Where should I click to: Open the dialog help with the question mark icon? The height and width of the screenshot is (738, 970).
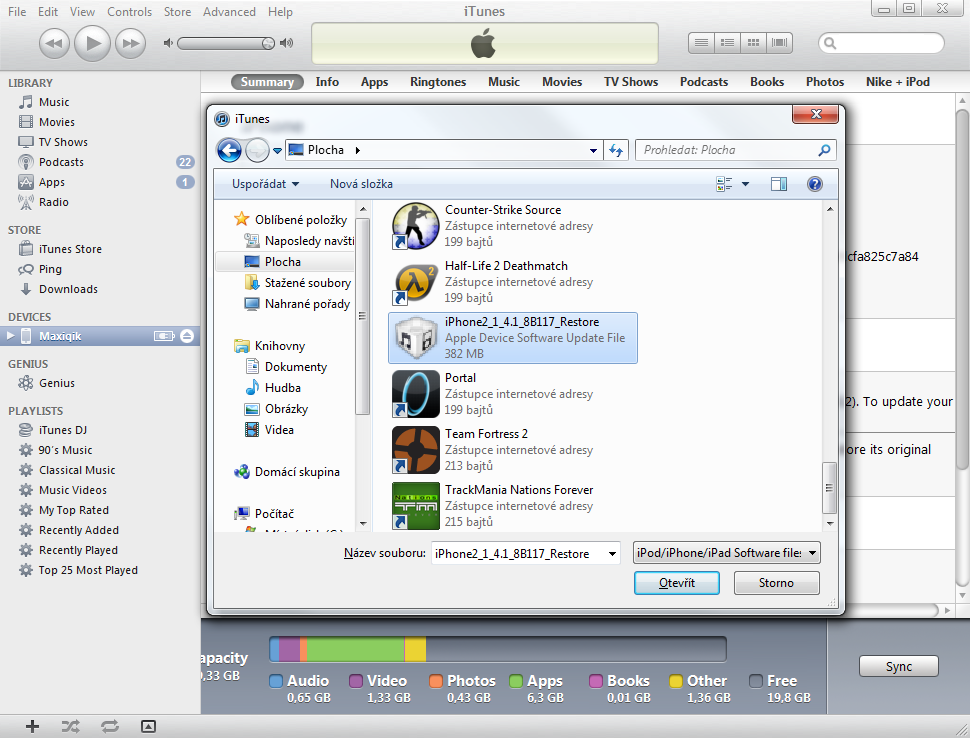(814, 184)
